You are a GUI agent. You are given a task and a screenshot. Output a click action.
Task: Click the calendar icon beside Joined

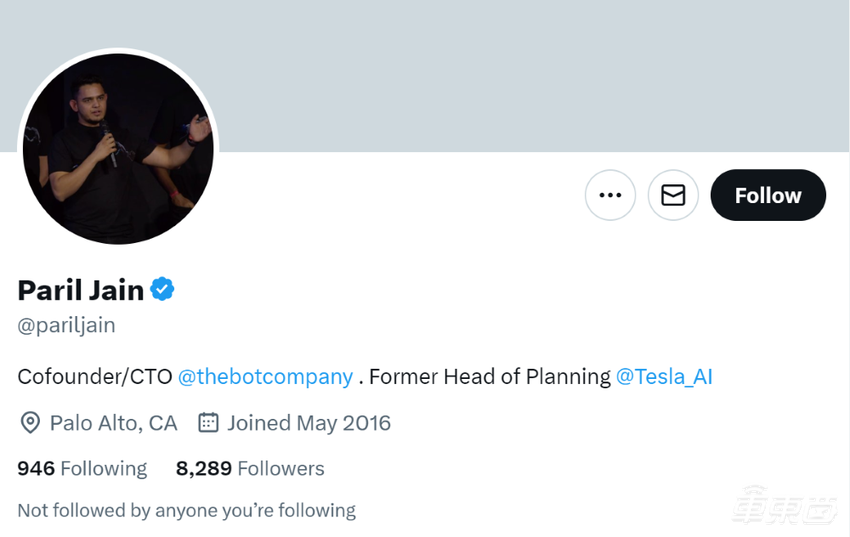pyautogui.click(x=208, y=423)
